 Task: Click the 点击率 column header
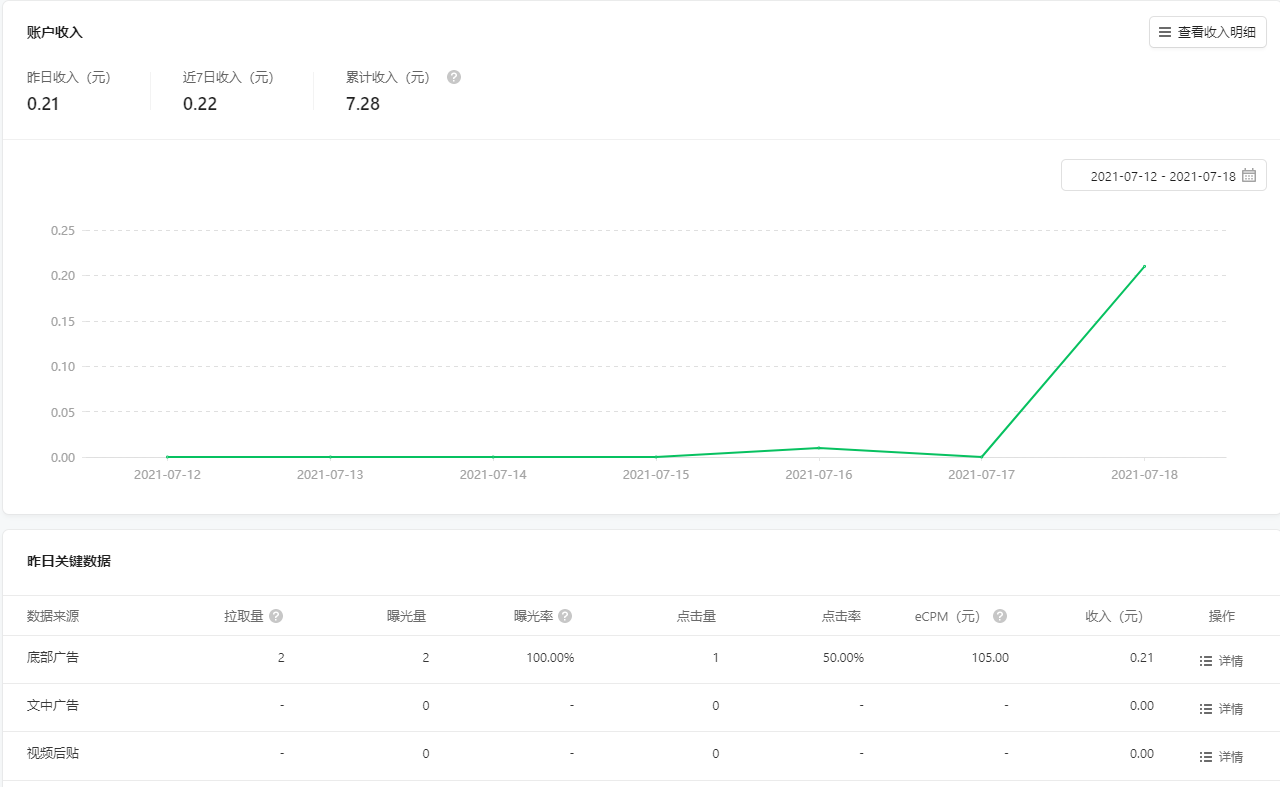(841, 616)
